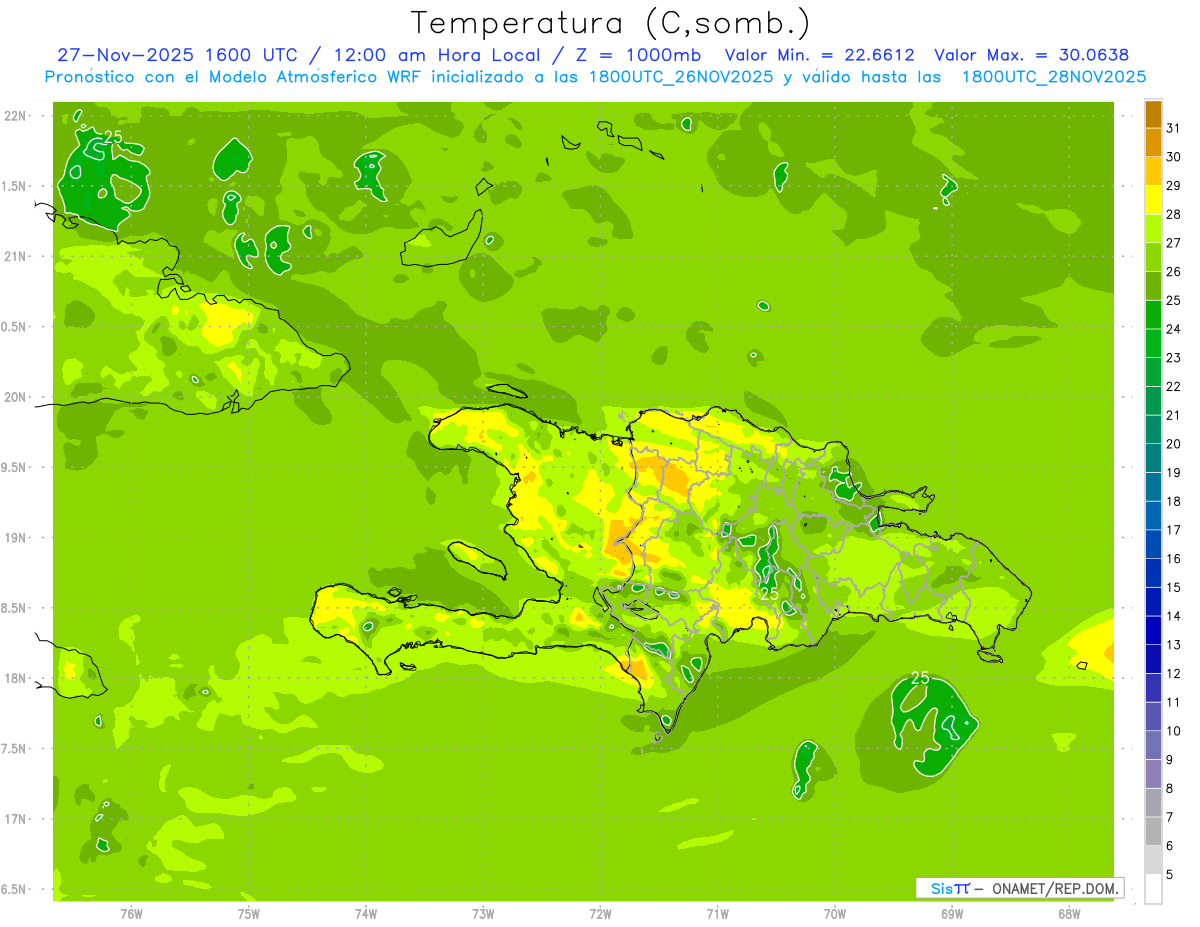Screen dimensions: 1200x927
Task: Click the legend color band between 29 and 30
Action: click(1153, 171)
